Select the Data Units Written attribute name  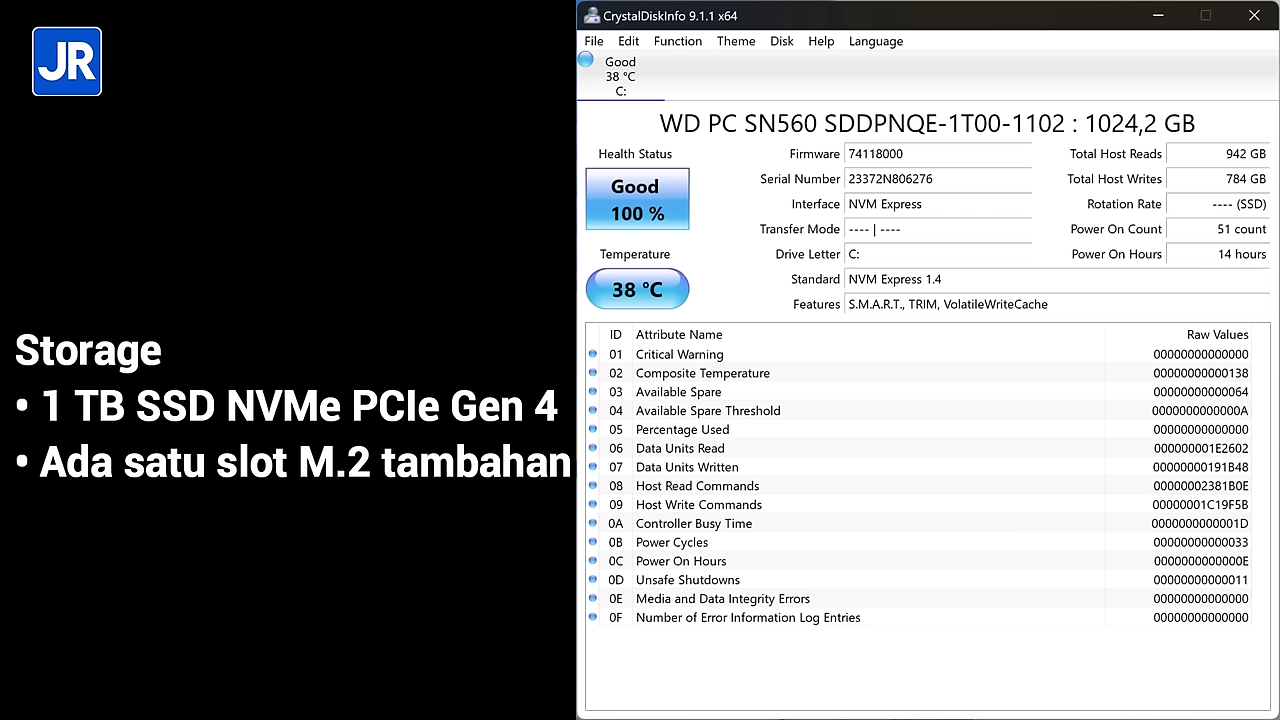pyautogui.click(x=688, y=467)
